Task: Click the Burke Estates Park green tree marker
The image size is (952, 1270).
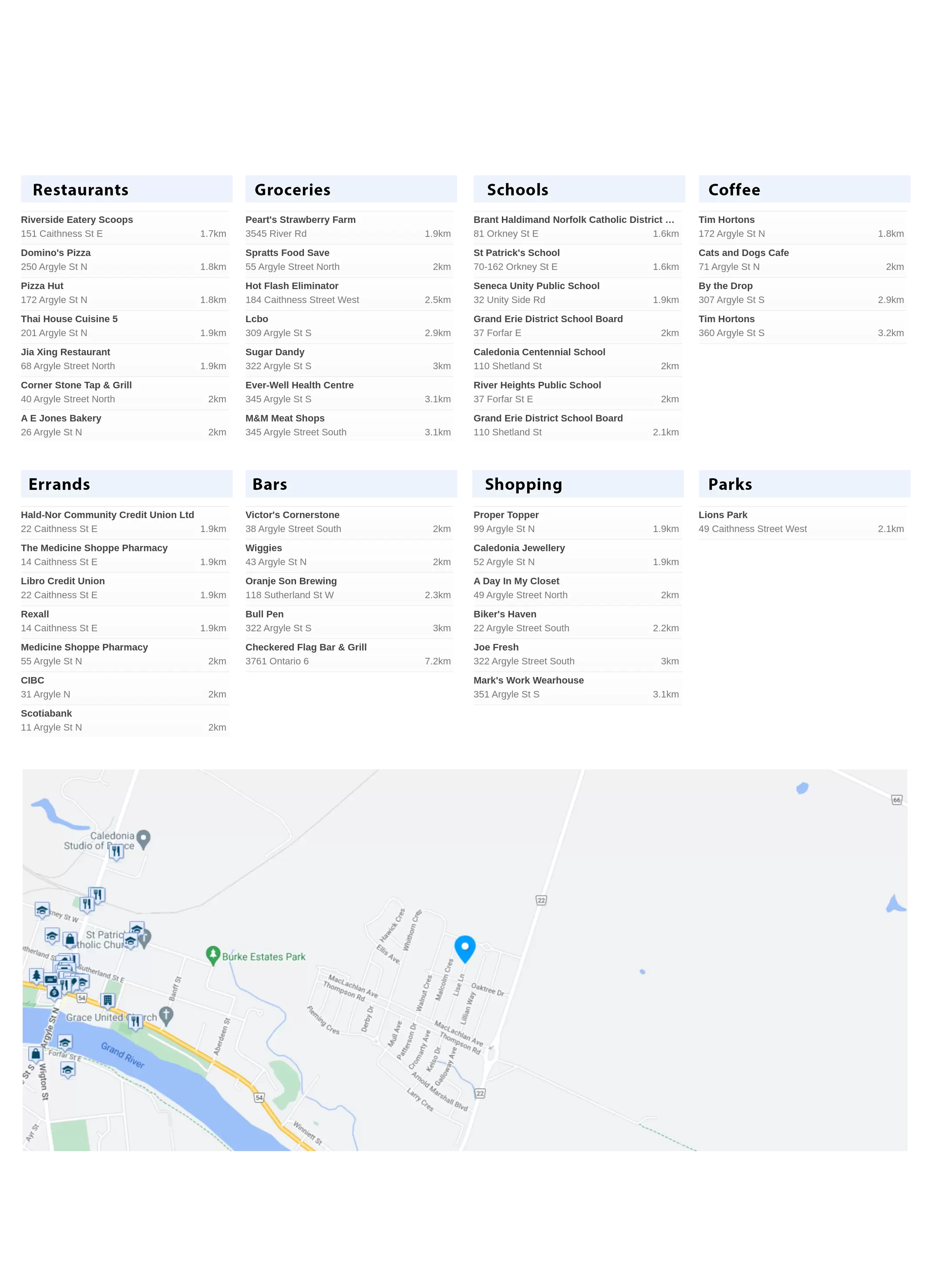Action: pyautogui.click(x=213, y=955)
